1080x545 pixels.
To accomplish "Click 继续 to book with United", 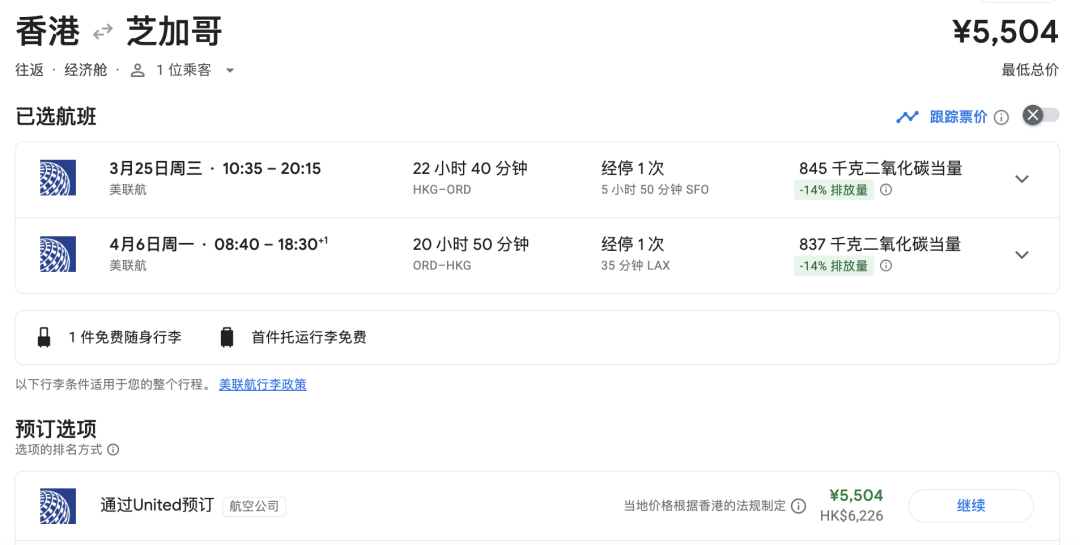I will pyautogui.click(x=970, y=506).
